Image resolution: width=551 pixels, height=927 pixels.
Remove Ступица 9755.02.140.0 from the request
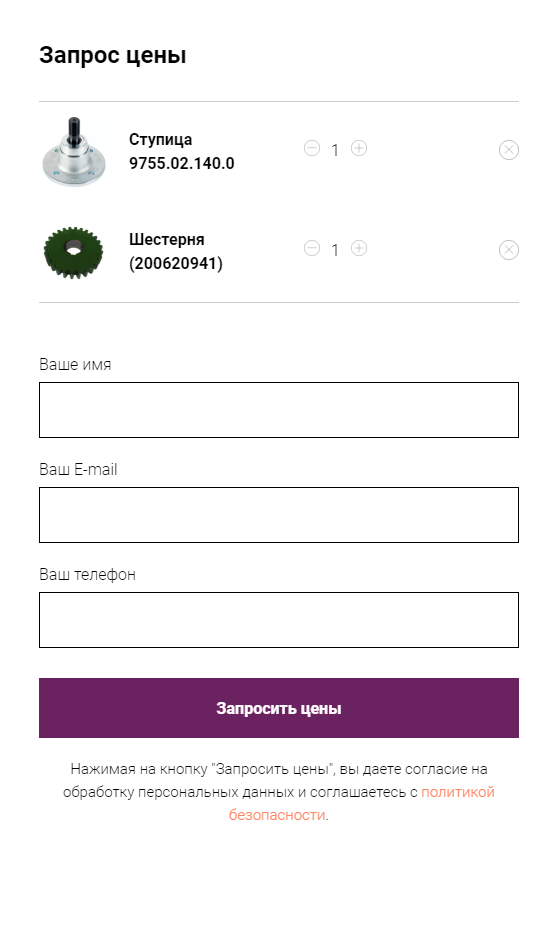point(508,150)
